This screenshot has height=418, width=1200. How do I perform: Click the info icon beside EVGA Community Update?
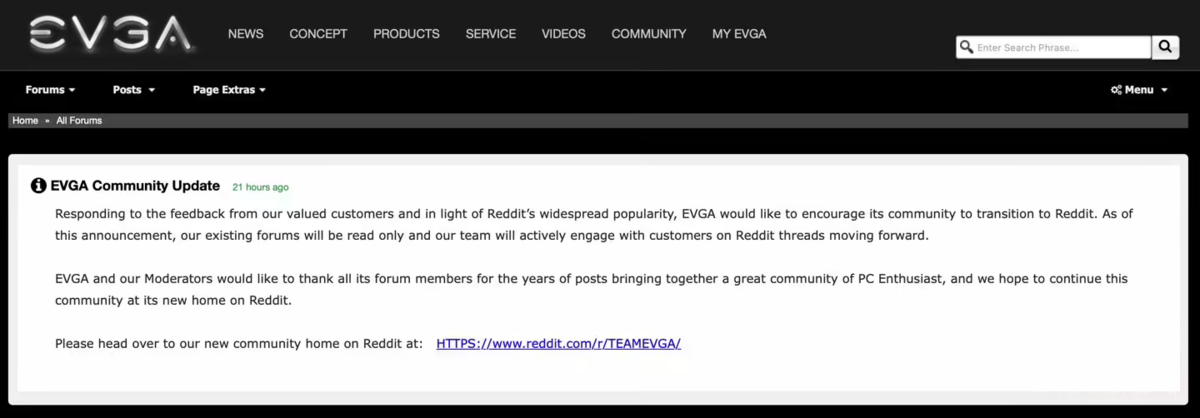[39, 186]
